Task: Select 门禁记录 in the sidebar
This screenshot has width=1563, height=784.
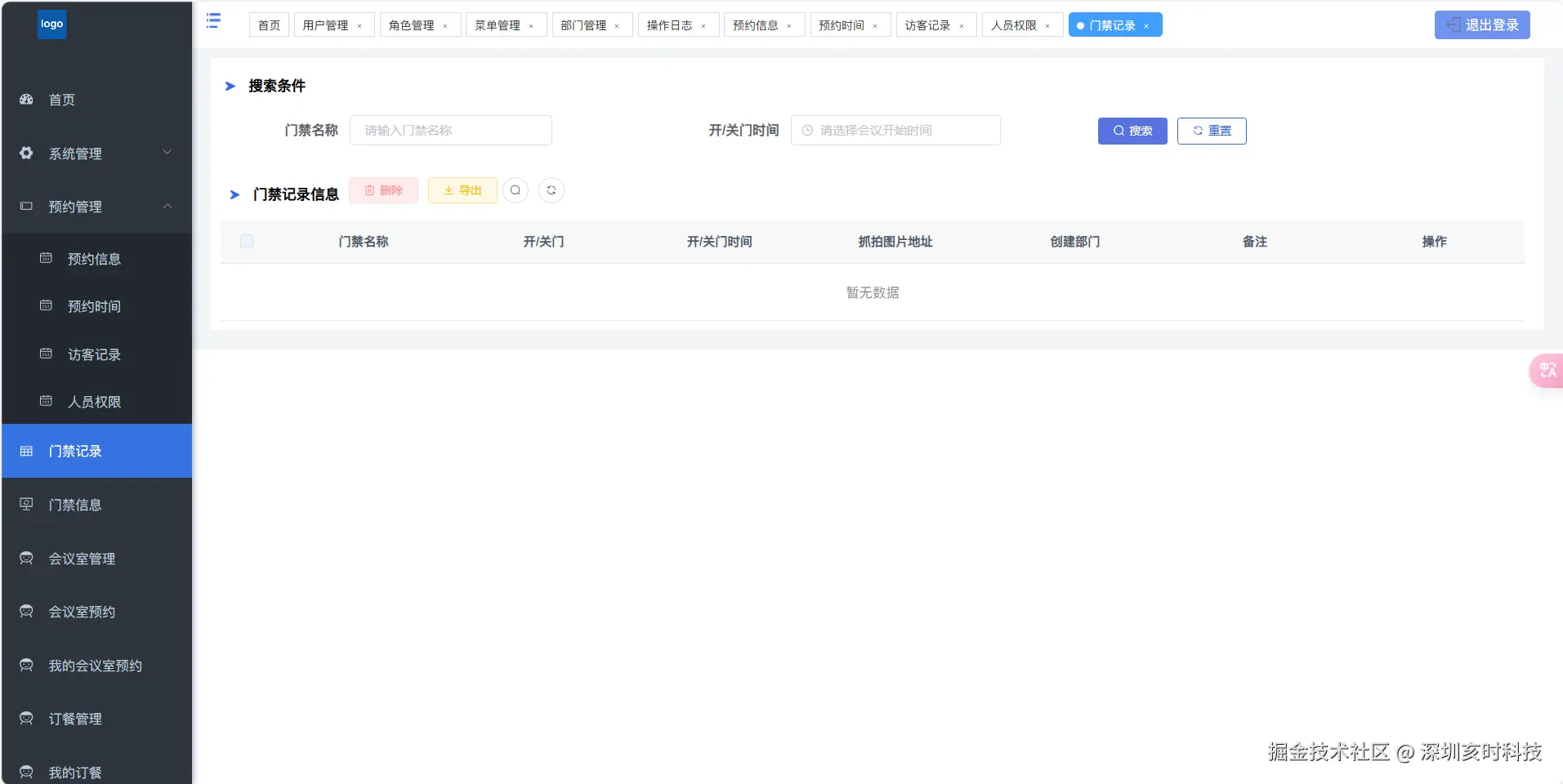Action: 96,451
